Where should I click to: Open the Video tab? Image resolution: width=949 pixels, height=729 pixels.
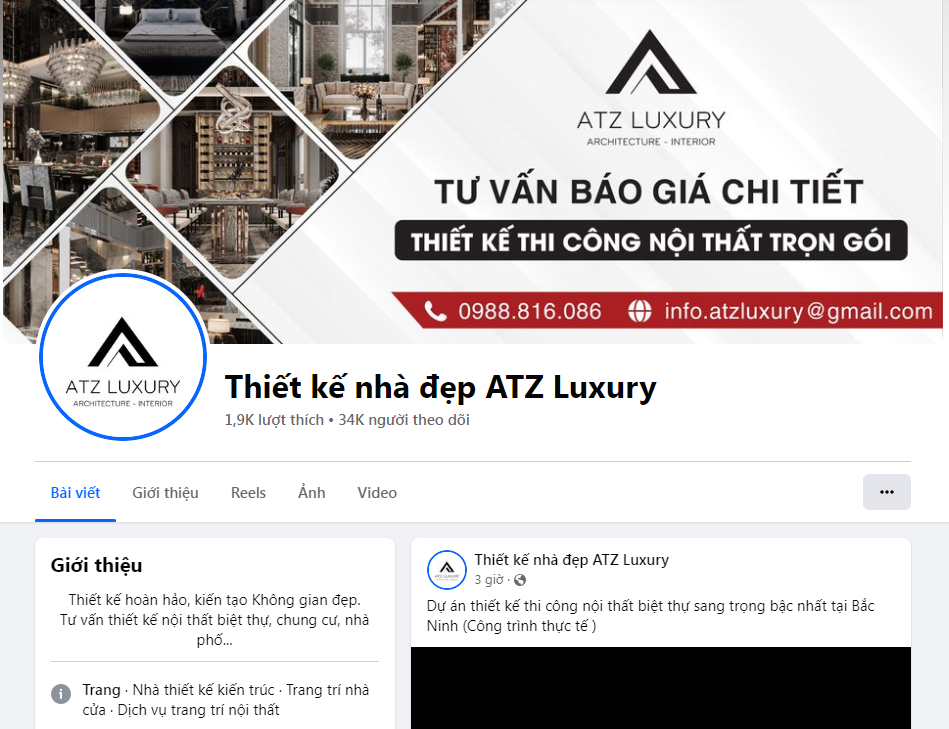377,493
